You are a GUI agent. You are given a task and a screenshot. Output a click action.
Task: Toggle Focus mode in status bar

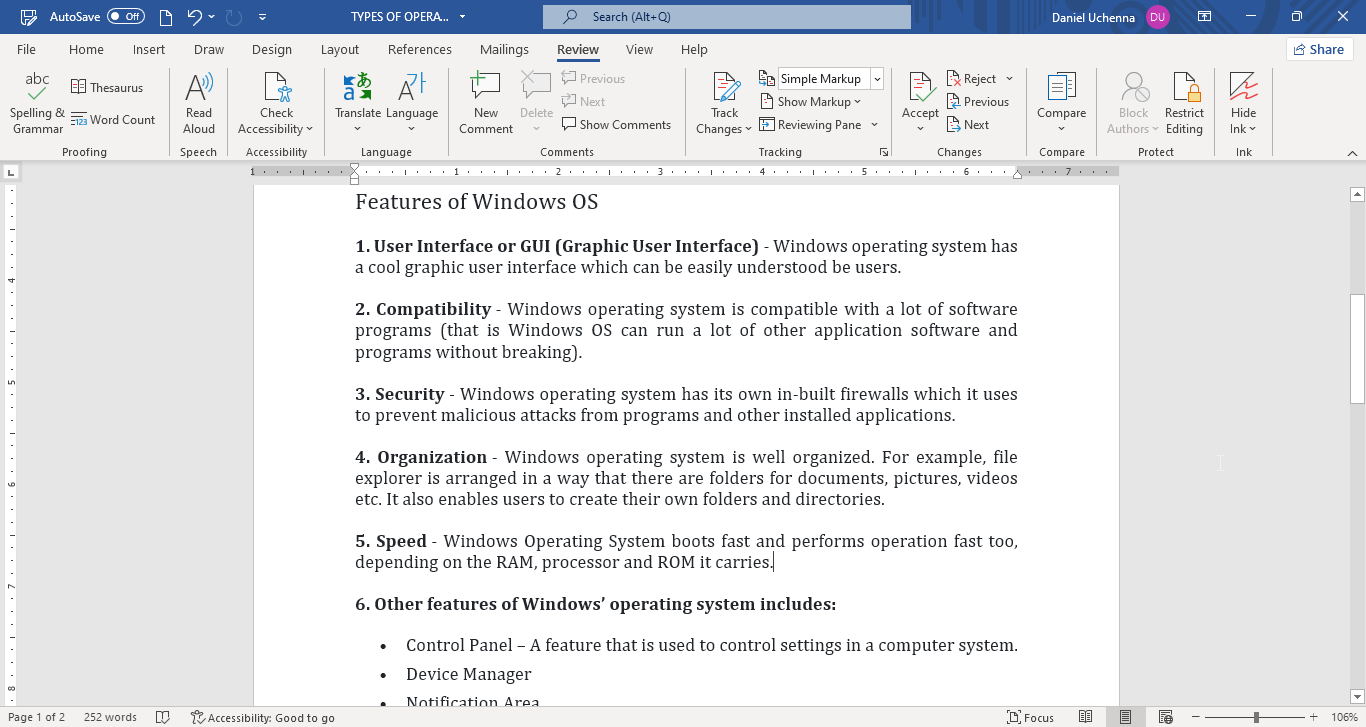1030,717
